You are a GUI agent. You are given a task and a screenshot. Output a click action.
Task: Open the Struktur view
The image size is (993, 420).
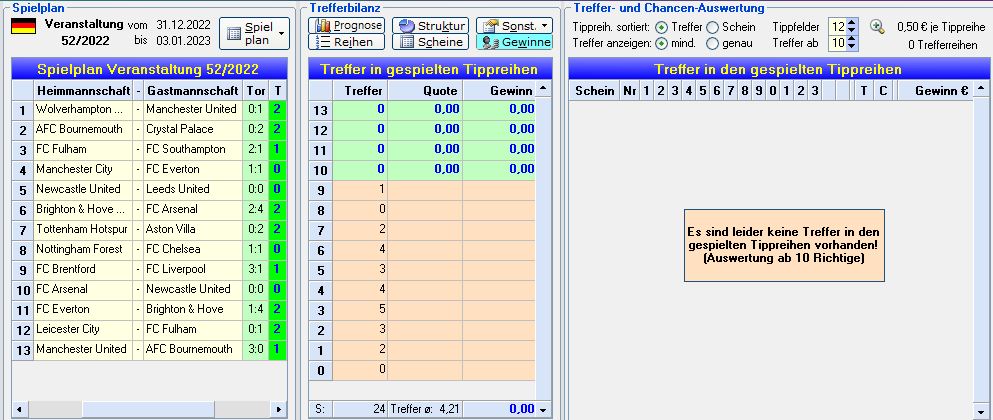pyautogui.click(x=431, y=25)
